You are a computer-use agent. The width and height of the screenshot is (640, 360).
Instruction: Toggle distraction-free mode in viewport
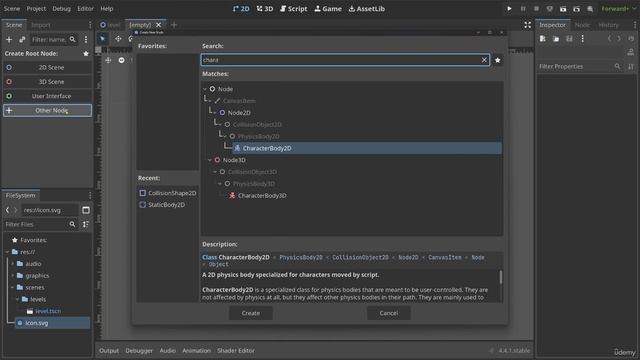tap(527, 25)
